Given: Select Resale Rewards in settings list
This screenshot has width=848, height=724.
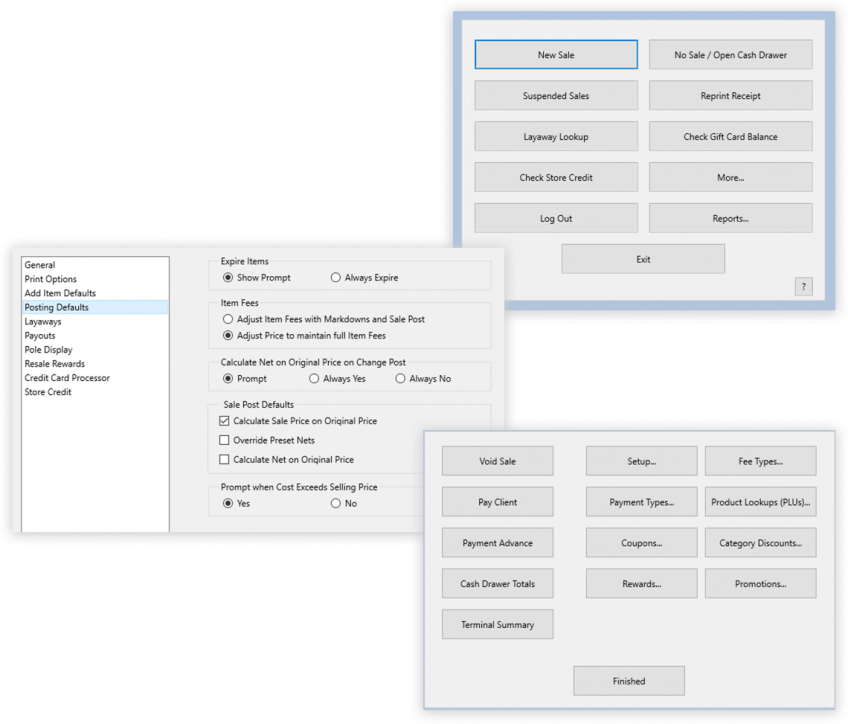Looking at the screenshot, I should tap(54, 364).
